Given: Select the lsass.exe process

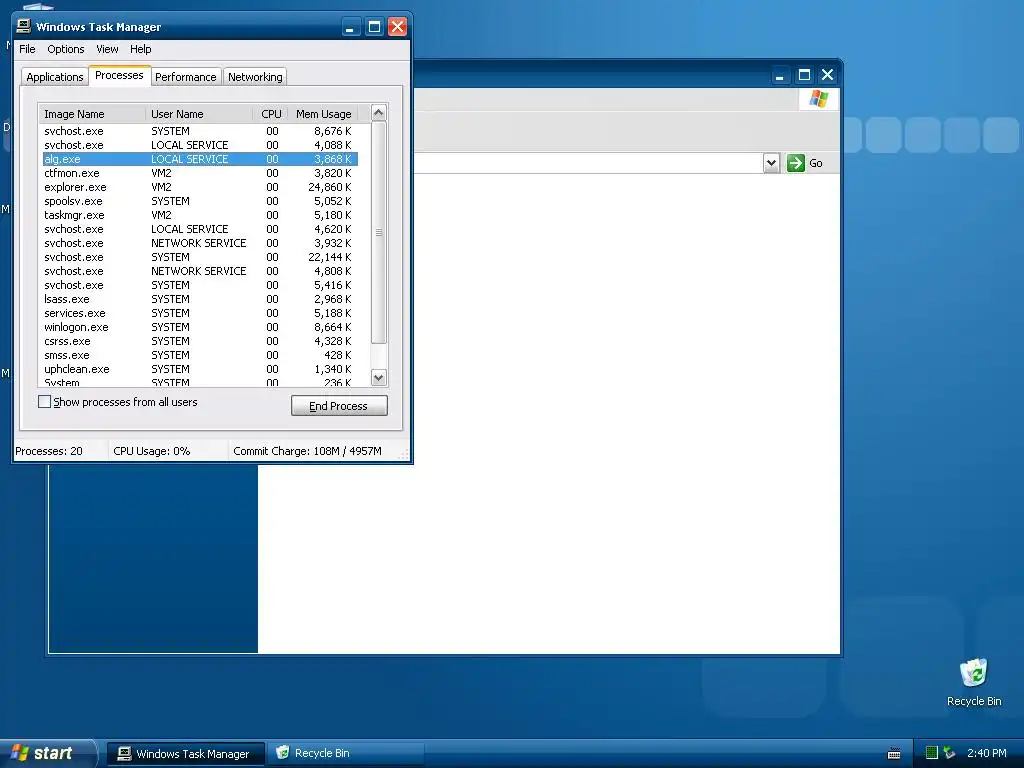Looking at the screenshot, I should tap(200, 299).
